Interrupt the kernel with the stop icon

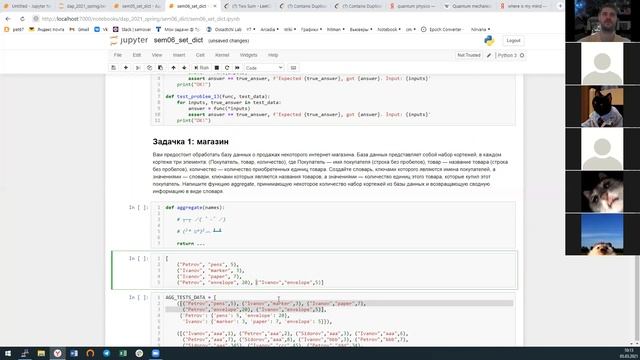click(x=217, y=68)
